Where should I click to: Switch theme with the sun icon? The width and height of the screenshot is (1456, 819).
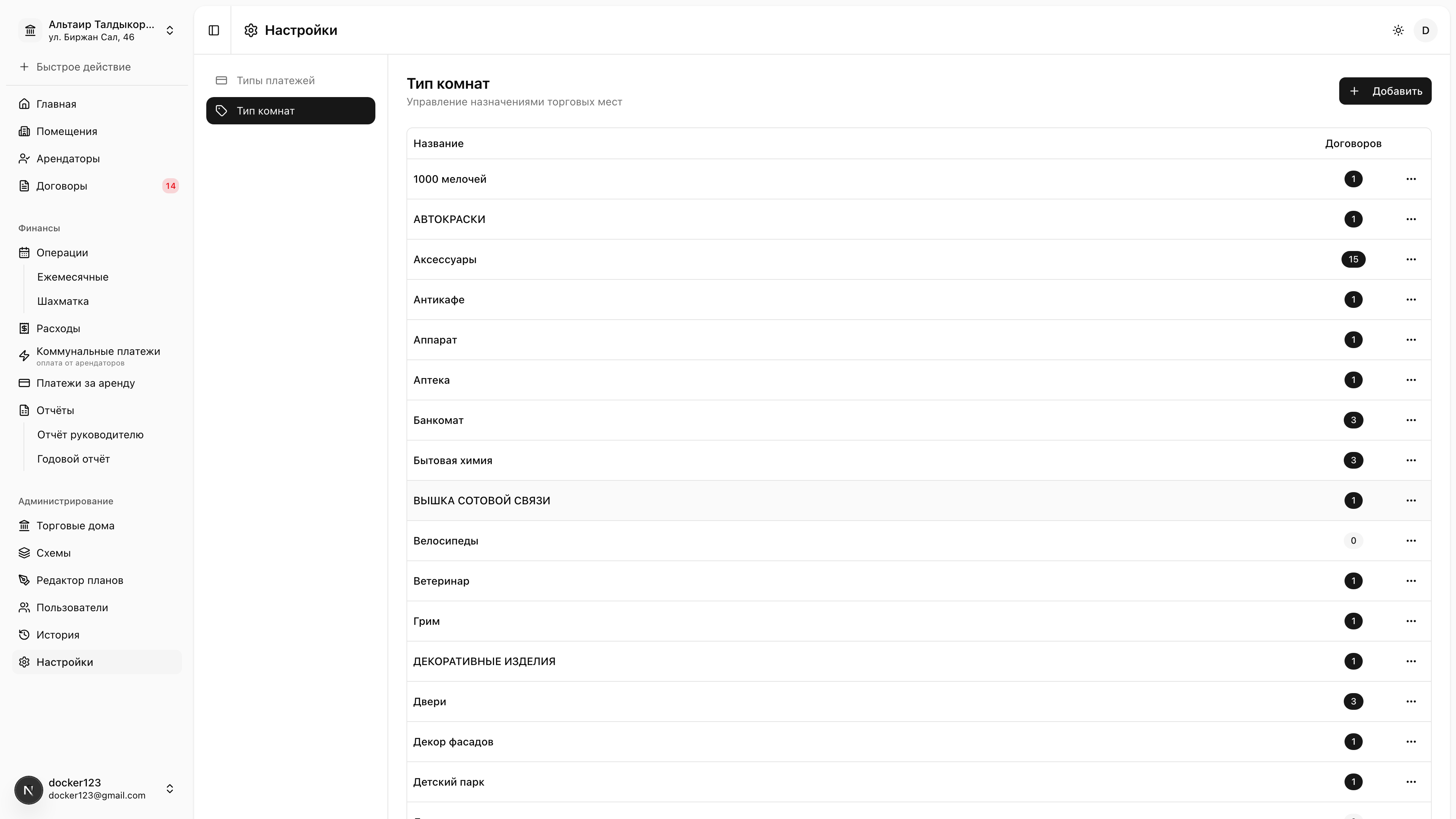click(1398, 30)
